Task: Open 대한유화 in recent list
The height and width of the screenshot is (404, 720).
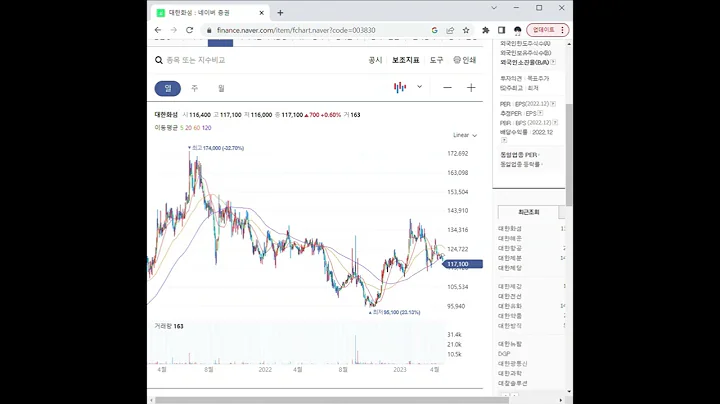Action: [510, 306]
